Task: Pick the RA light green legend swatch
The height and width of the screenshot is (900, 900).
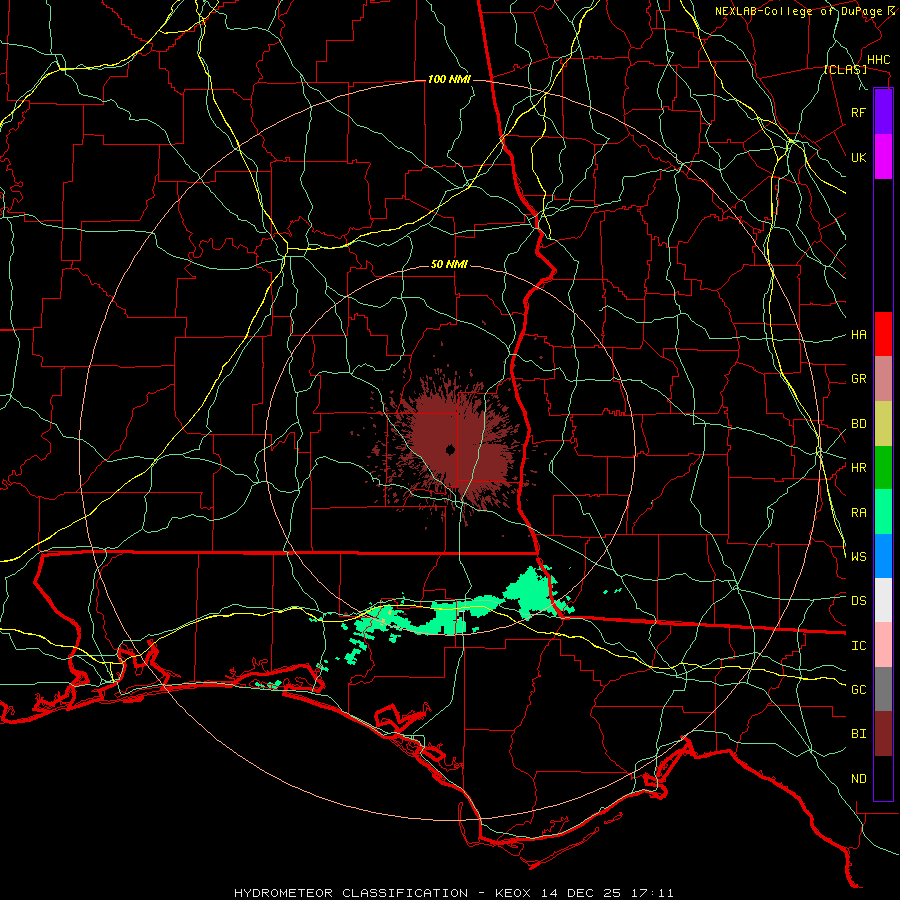Action: (883, 512)
